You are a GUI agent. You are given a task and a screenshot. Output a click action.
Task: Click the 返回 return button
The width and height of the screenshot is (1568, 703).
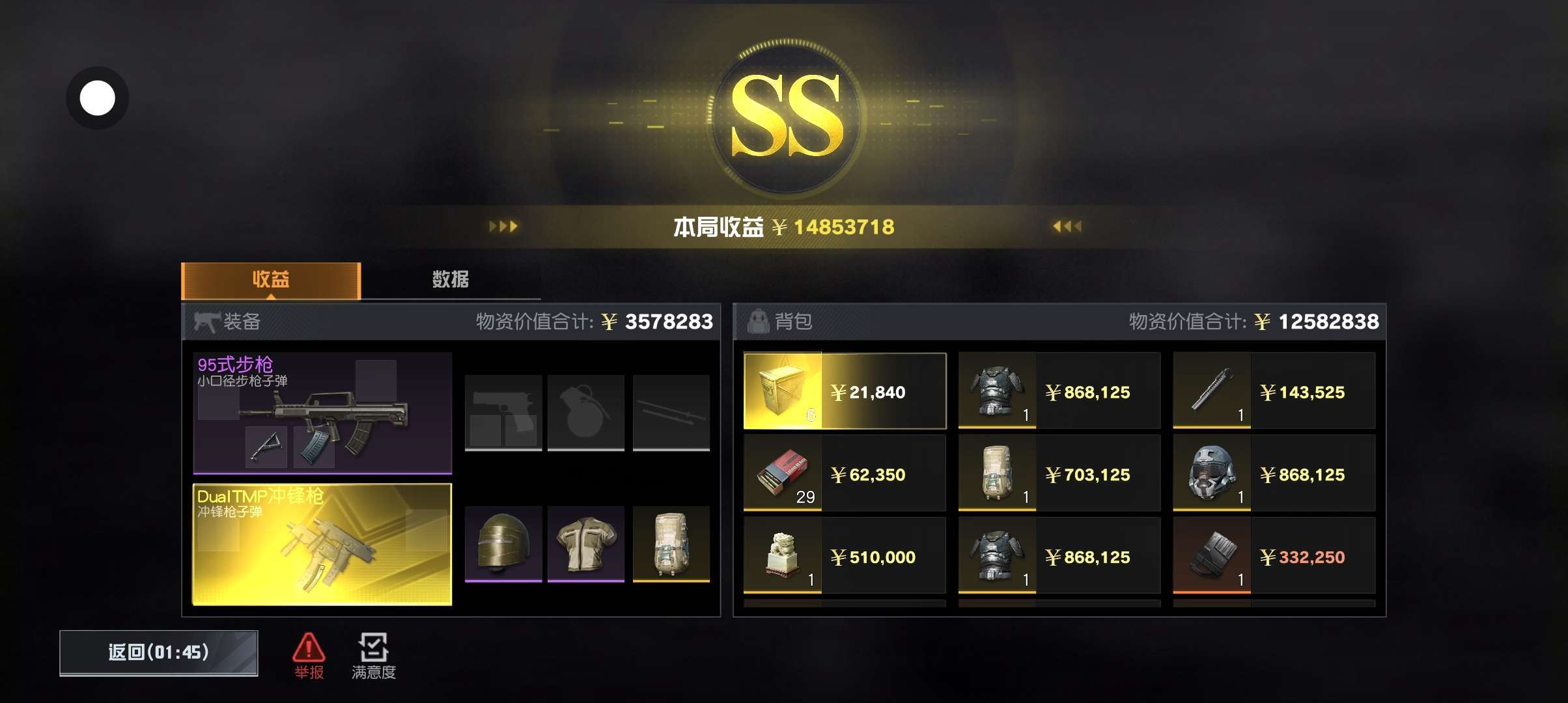pos(159,653)
